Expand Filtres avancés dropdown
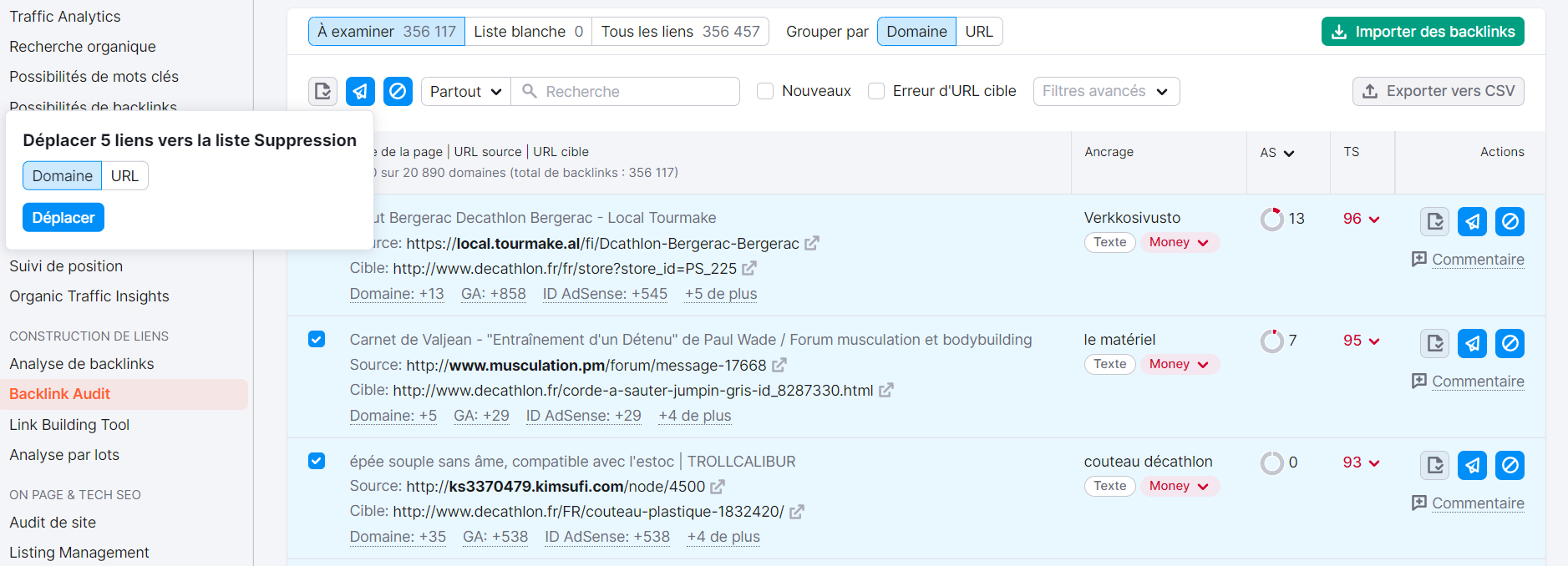 pyautogui.click(x=1106, y=91)
